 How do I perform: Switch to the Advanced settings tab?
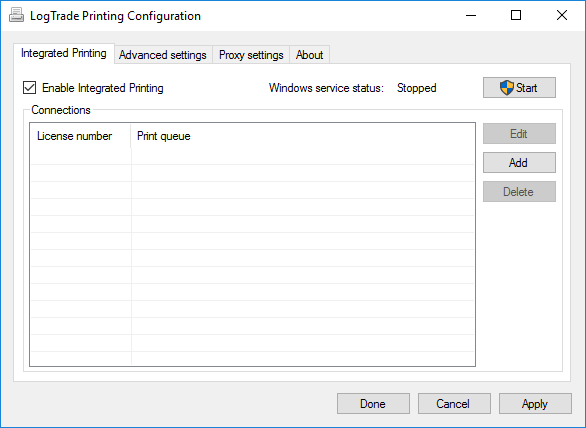[163, 55]
